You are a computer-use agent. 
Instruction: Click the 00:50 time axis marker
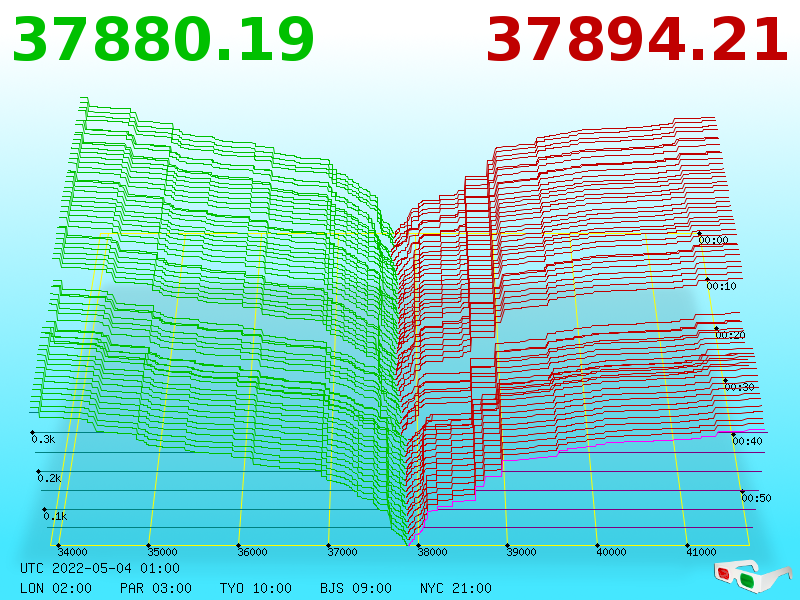[x=756, y=498]
